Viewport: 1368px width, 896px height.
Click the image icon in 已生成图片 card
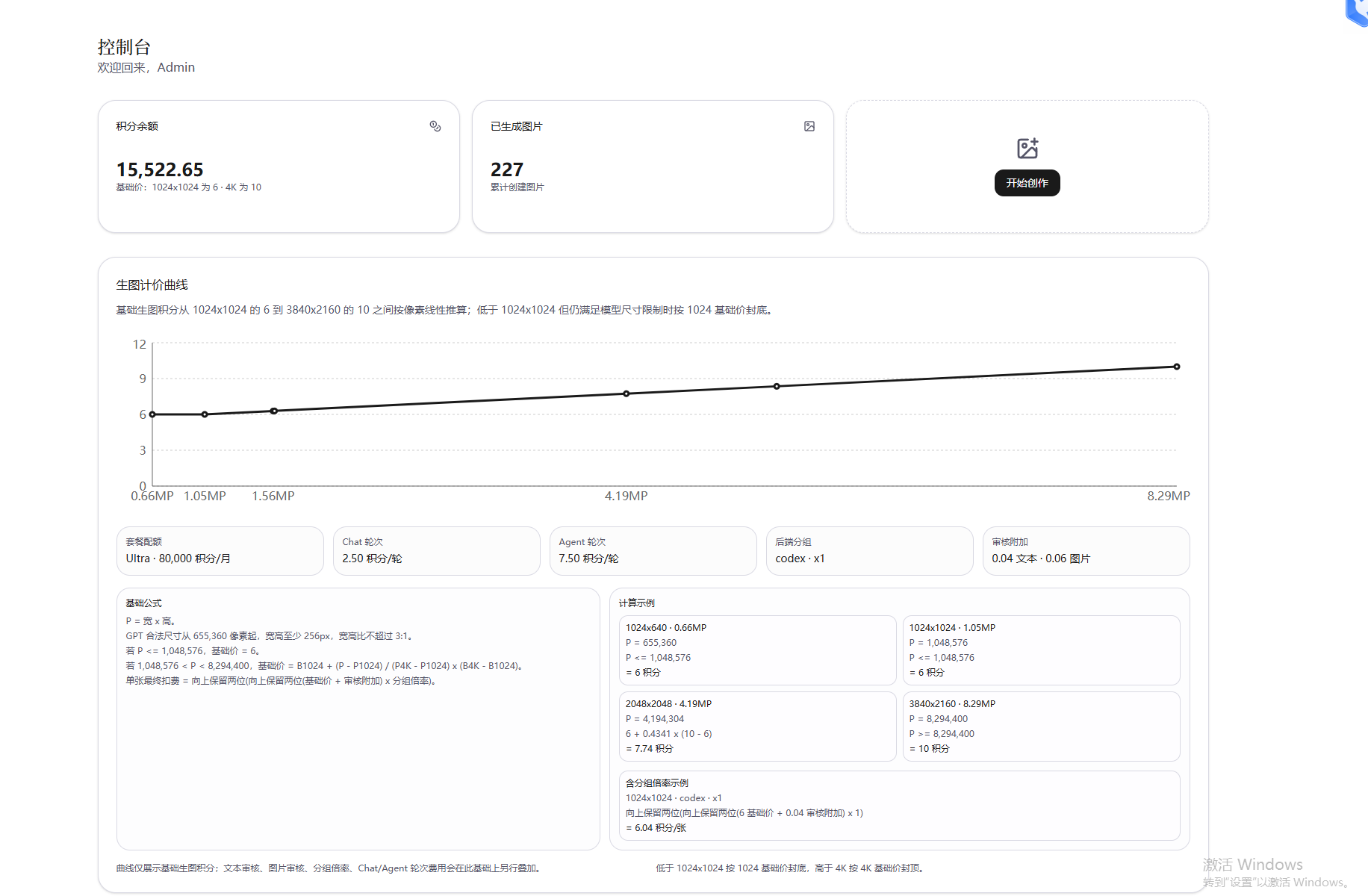(809, 126)
